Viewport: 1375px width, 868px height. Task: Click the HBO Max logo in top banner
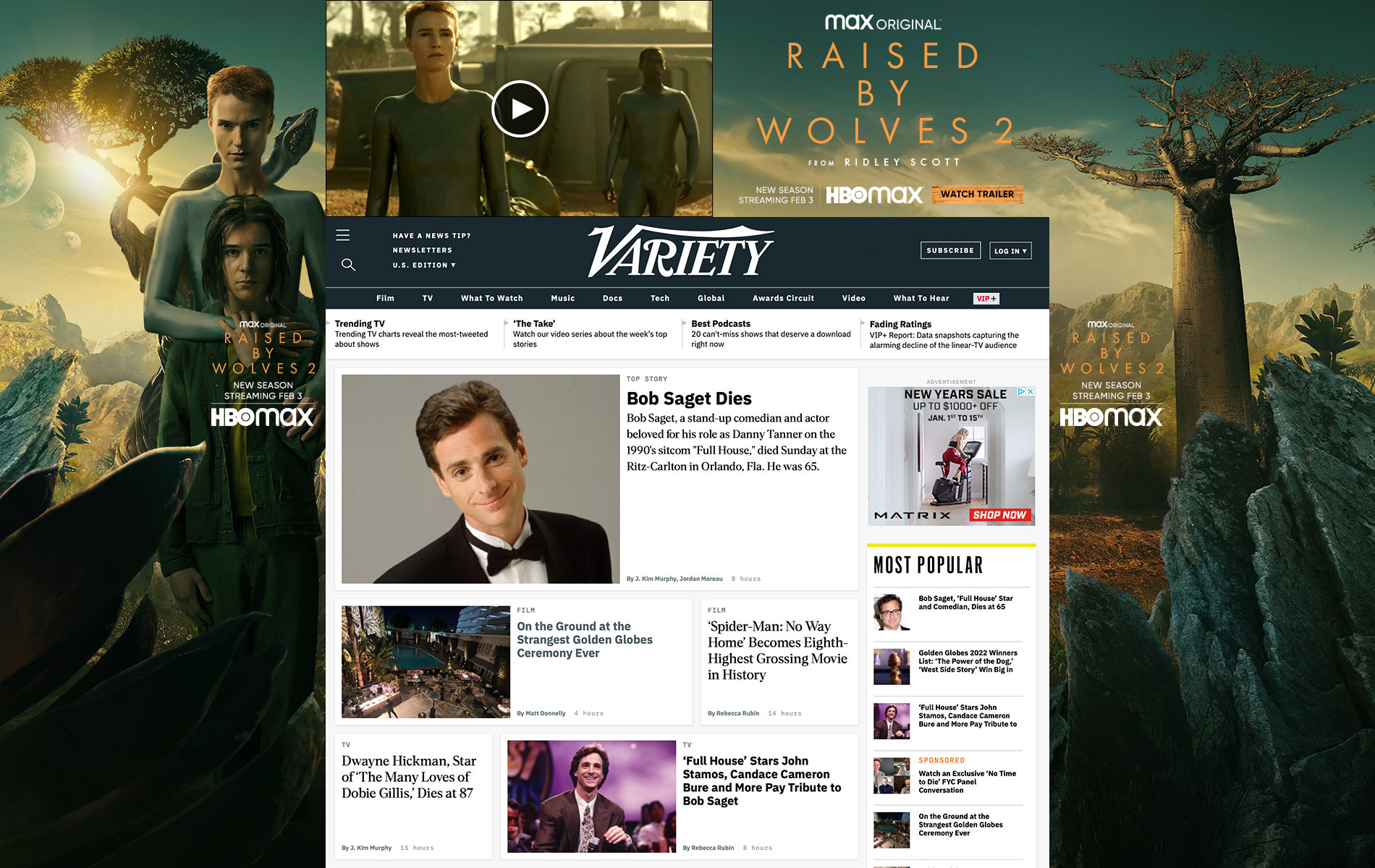tap(874, 195)
